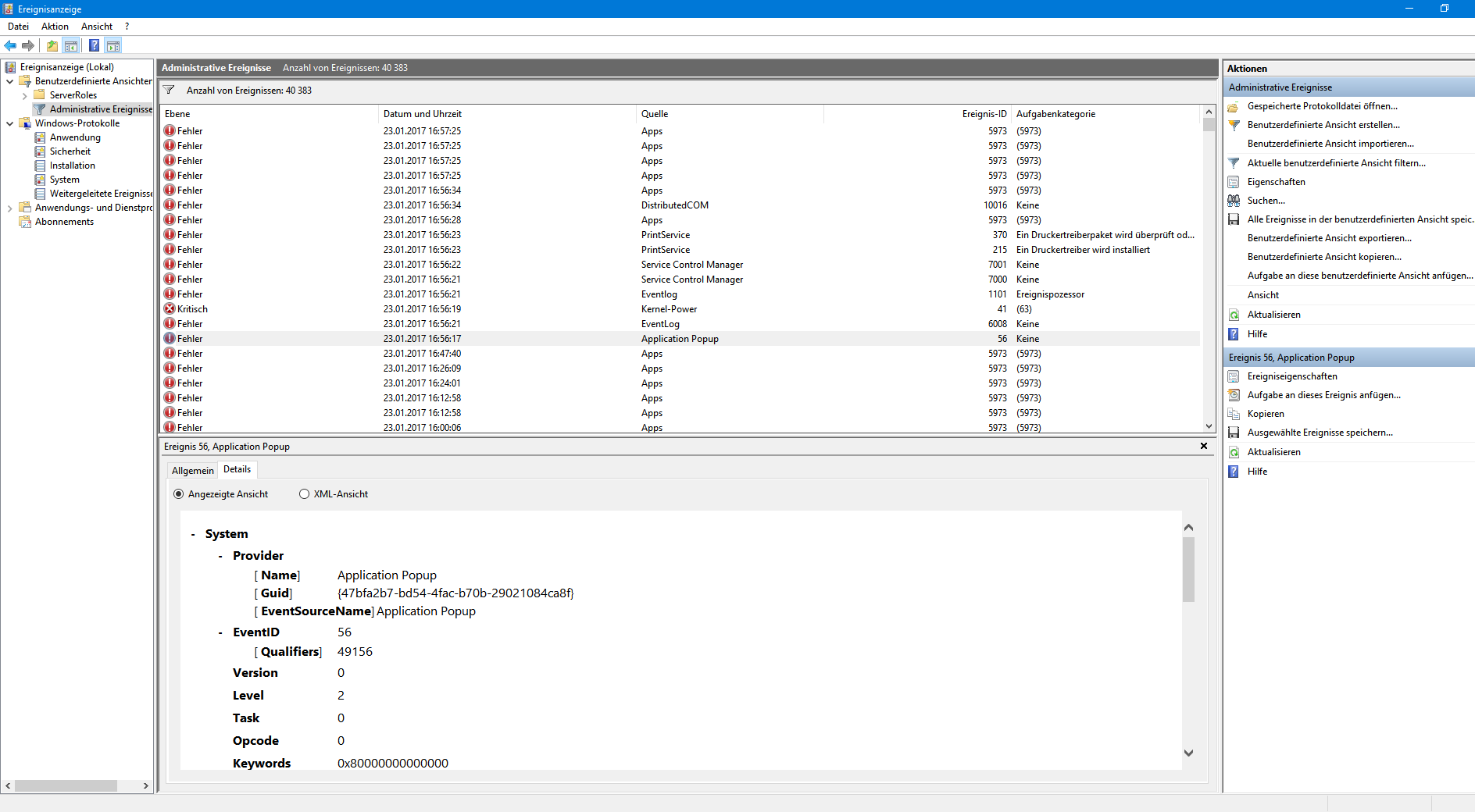Click the Gespeicherte Protokolldatei öffnen icon

[1234, 106]
